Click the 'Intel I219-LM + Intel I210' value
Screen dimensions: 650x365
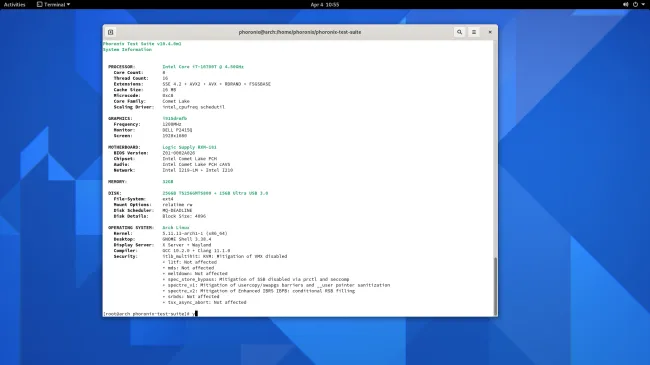[x=198, y=170]
